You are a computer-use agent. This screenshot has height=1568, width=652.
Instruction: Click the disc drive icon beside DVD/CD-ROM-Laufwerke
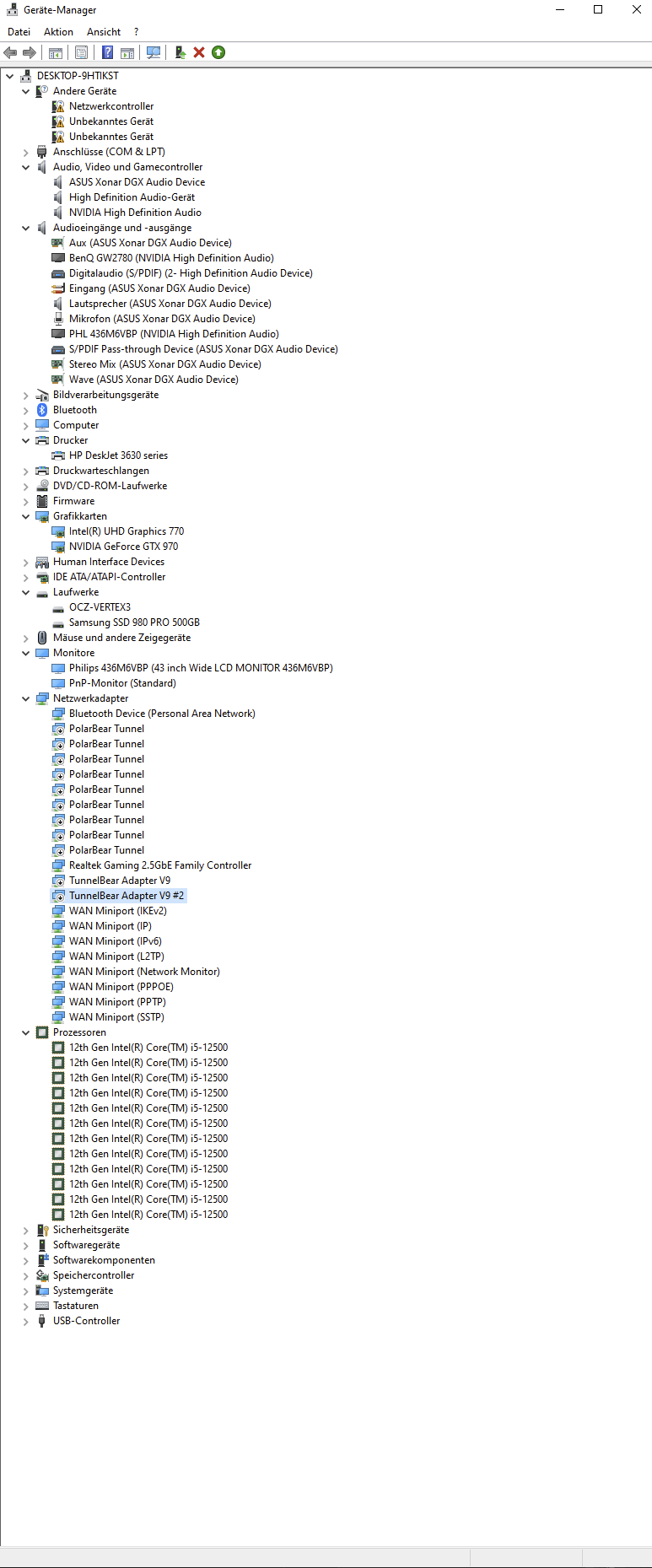click(x=42, y=486)
